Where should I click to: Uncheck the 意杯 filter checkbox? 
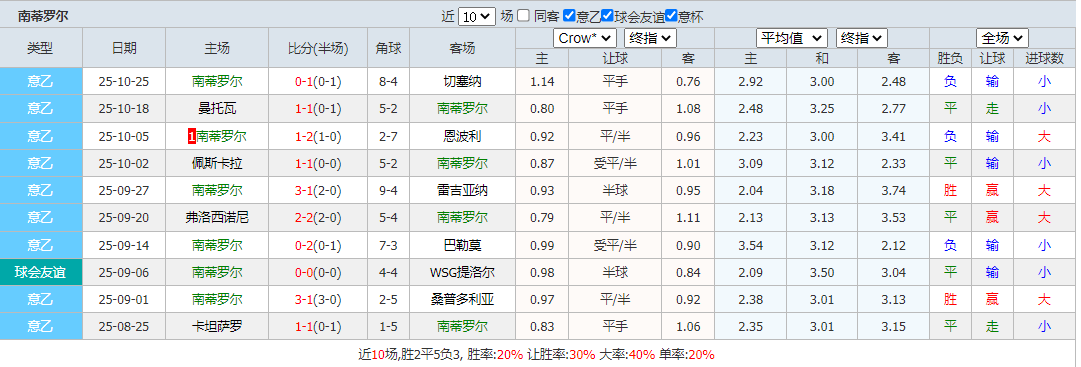coord(671,15)
